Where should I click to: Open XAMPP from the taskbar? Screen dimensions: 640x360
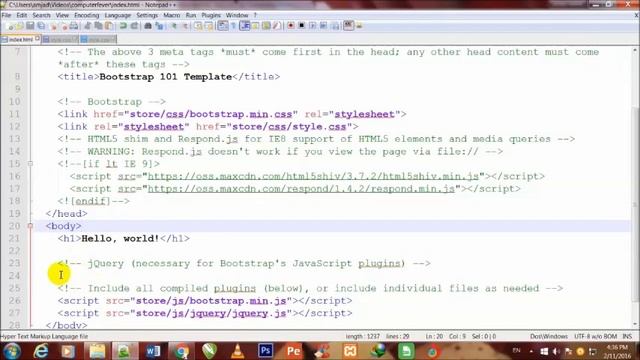click(x=350, y=351)
